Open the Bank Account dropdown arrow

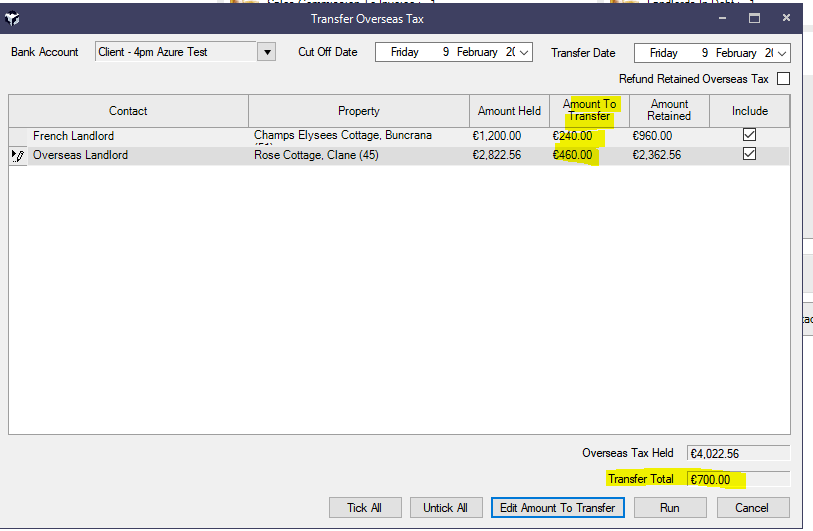266,52
